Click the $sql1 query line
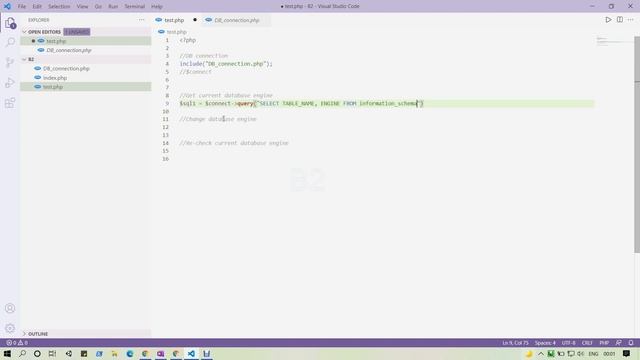Image resolution: width=640 pixels, height=360 pixels. [302, 103]
